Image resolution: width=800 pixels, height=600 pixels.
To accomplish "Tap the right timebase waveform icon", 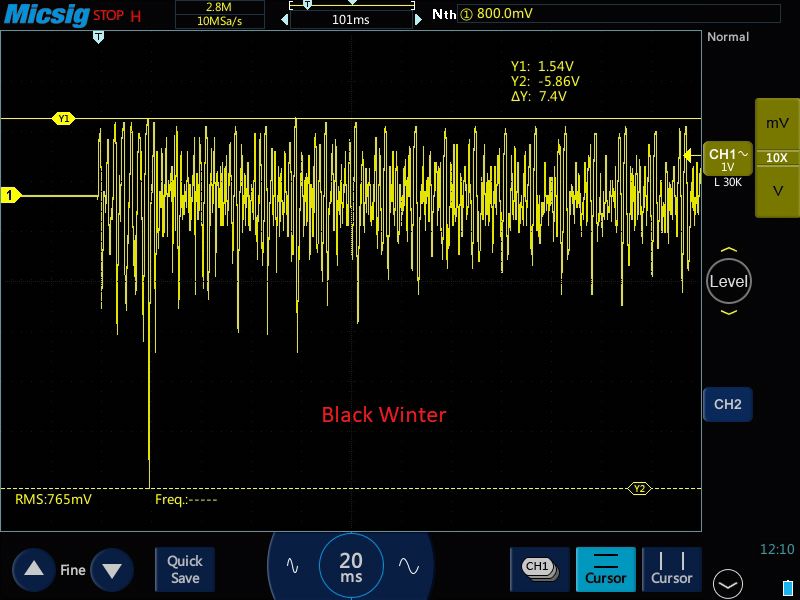I will (408, 565).
